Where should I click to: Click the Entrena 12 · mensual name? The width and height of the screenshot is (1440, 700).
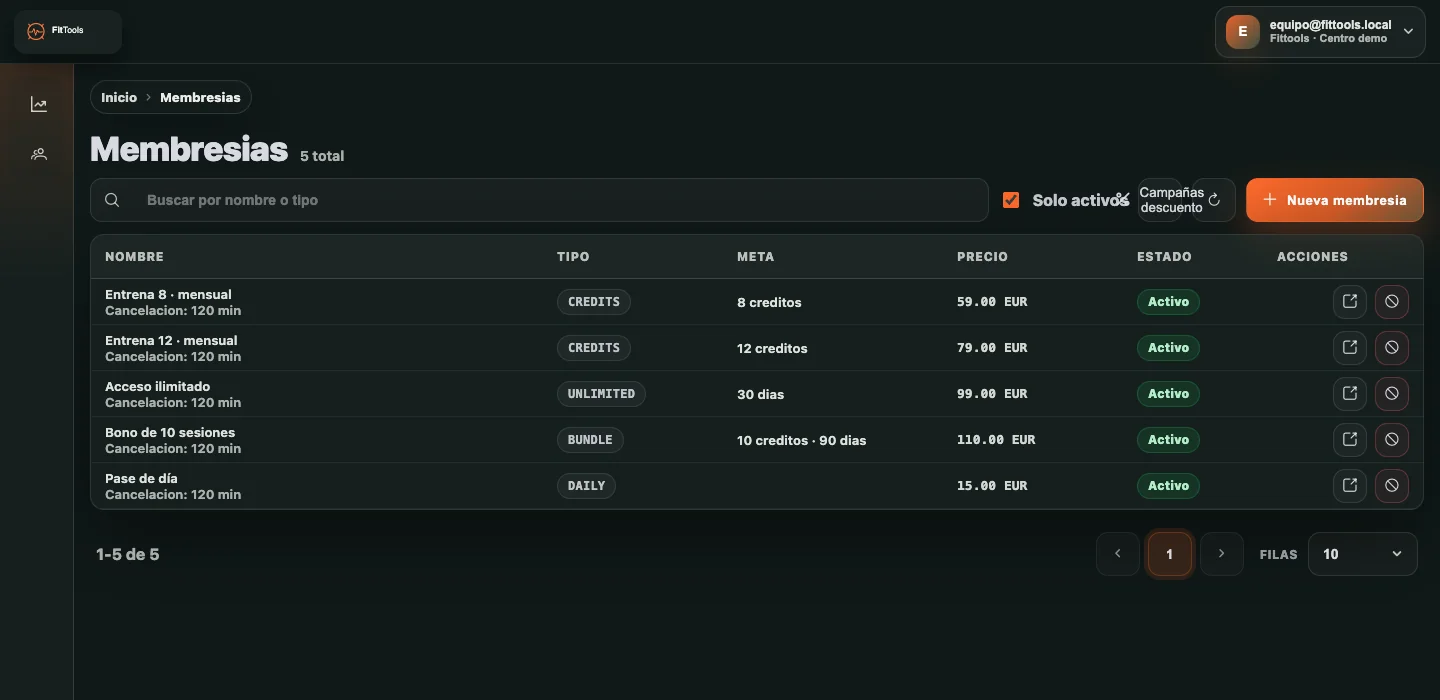[x=171, y=341]
